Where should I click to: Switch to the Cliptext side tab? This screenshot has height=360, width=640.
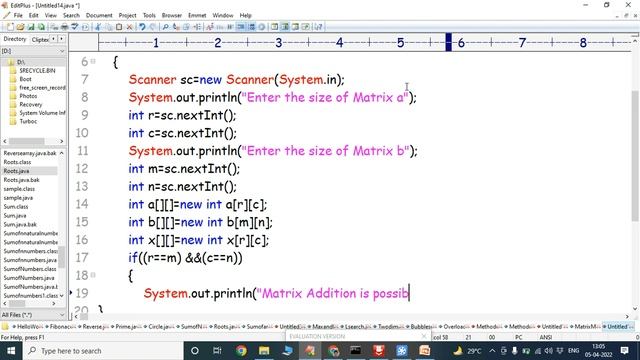click(x=40, y=40)
